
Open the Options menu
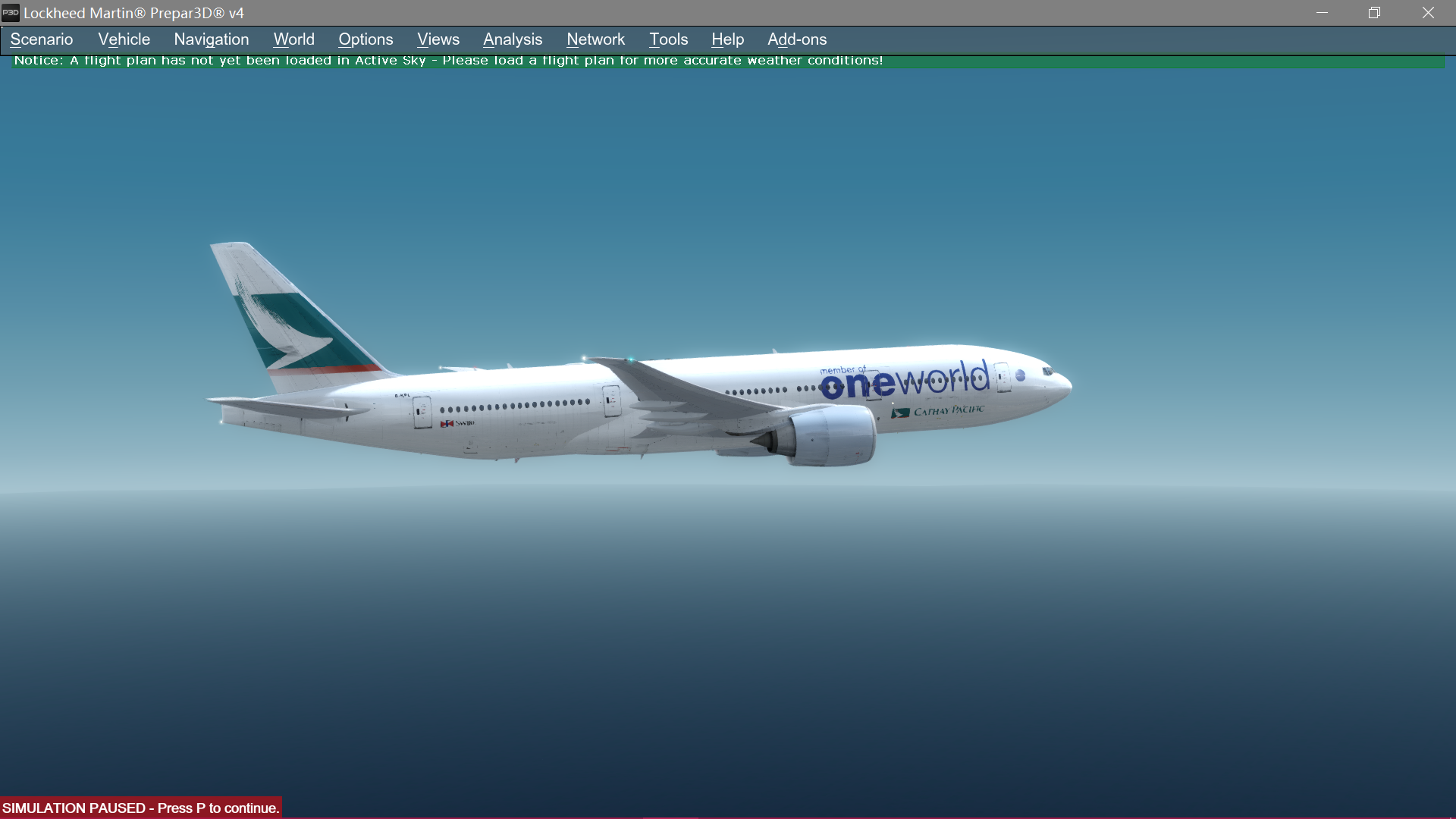tap(366, 39)
